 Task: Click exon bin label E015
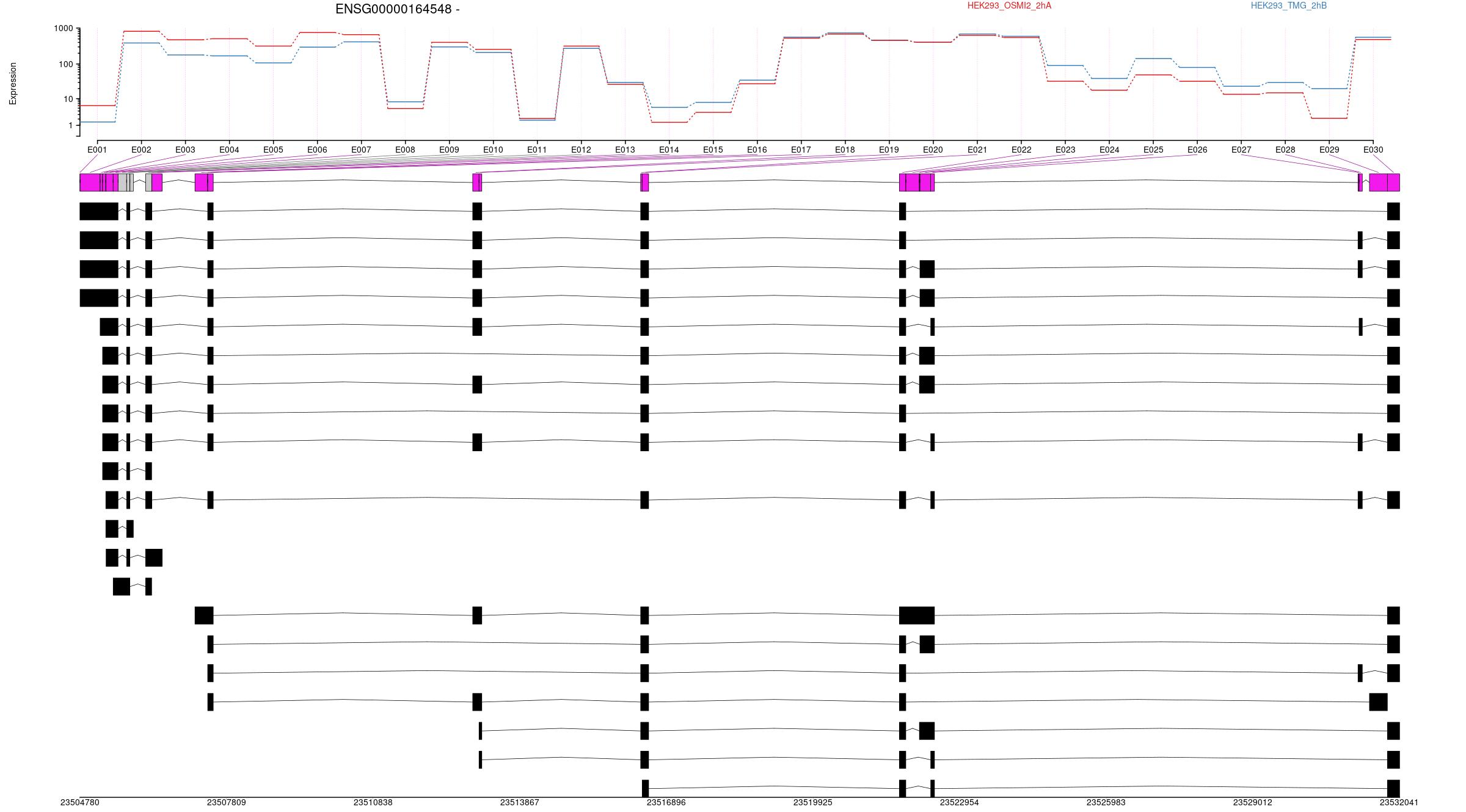(x=713, y=150)
